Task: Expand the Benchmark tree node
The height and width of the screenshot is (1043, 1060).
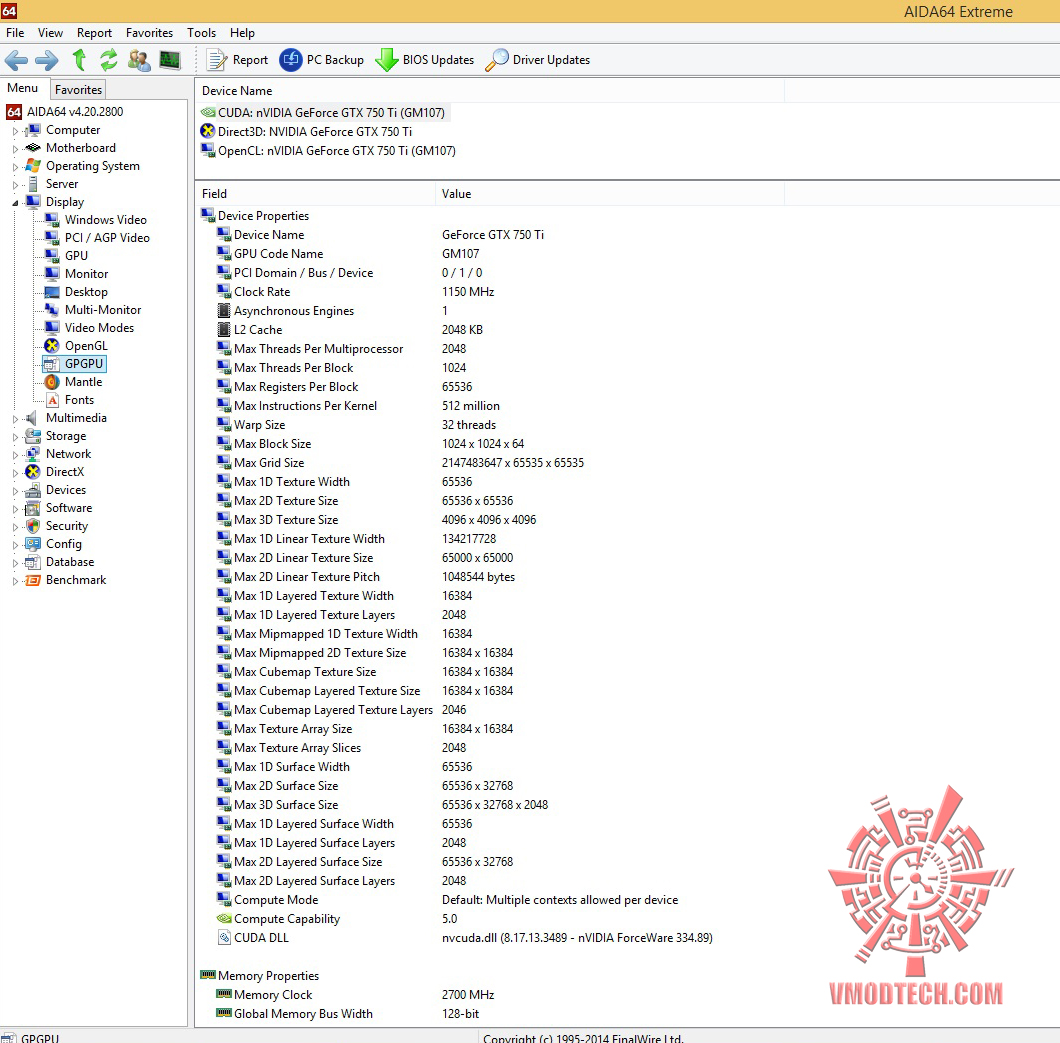Action: [x=15, y=581]
